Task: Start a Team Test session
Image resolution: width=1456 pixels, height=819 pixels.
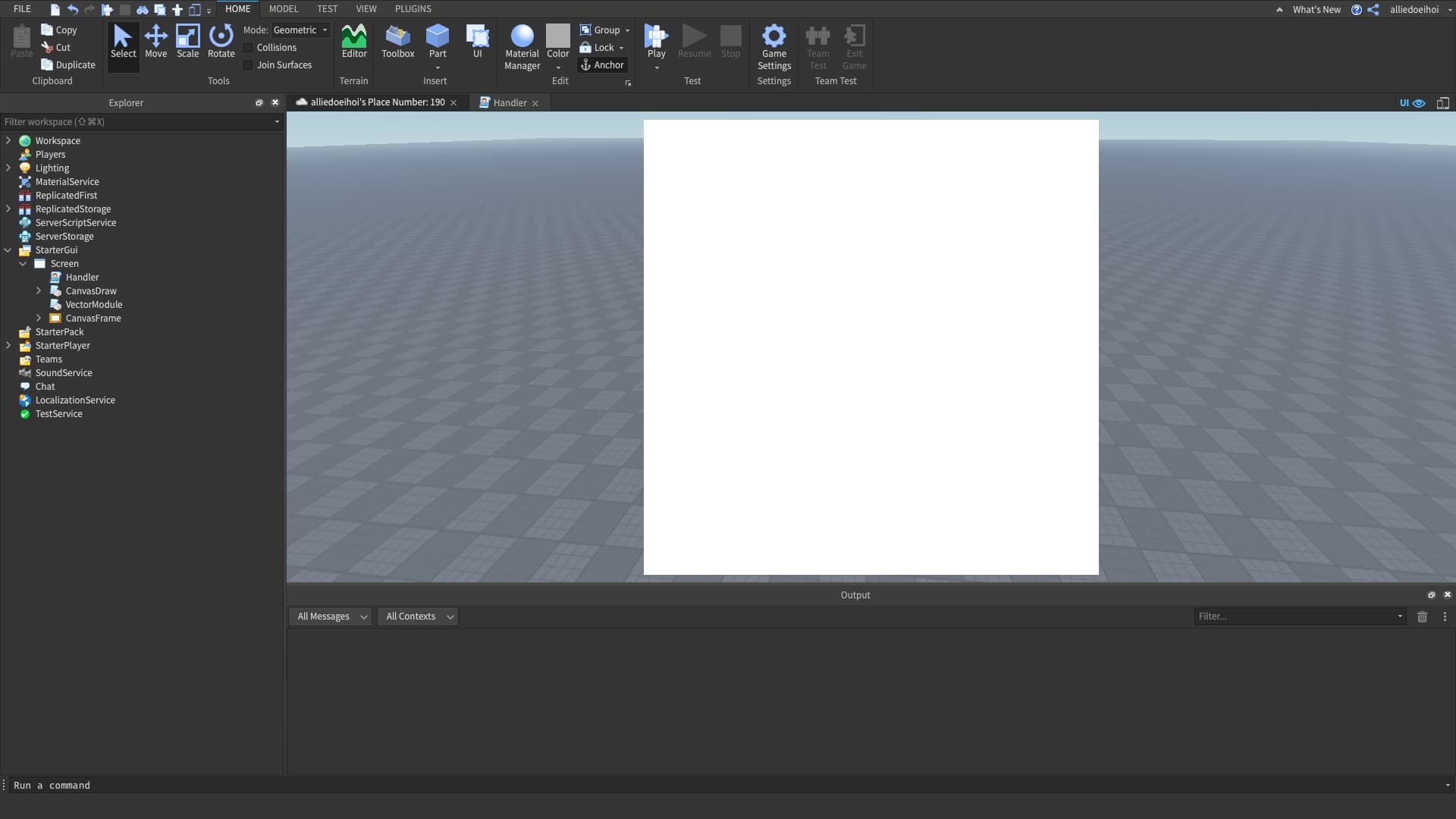Action: click(817, 45)
